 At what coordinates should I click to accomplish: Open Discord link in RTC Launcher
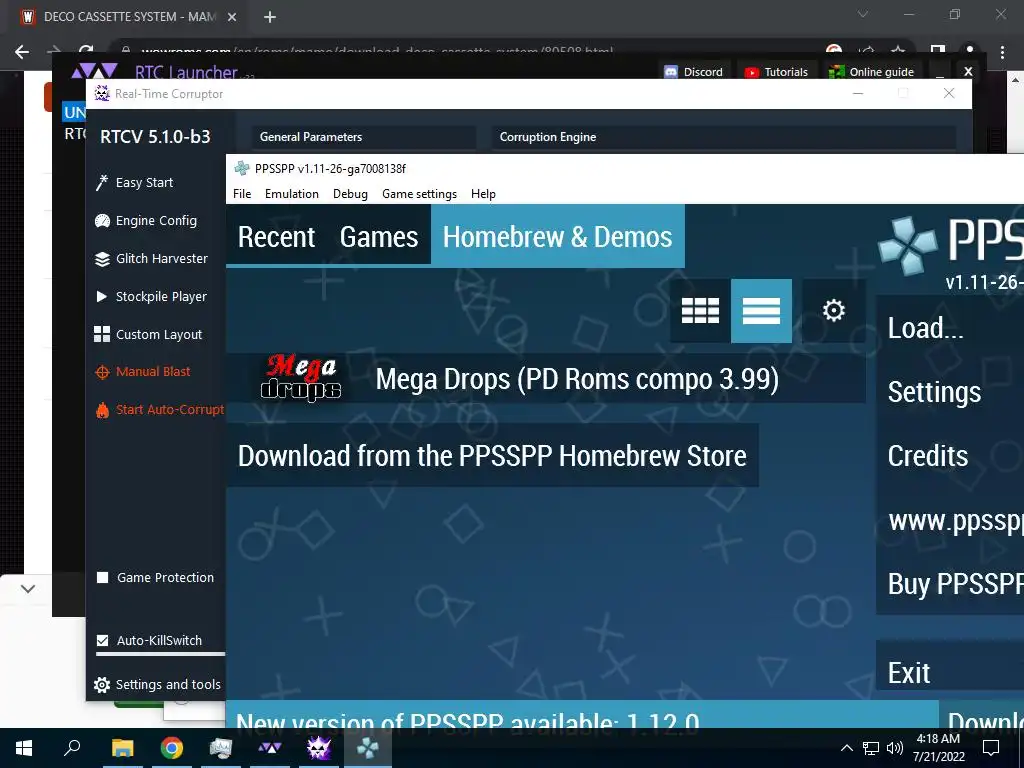(x=694, y=72)
